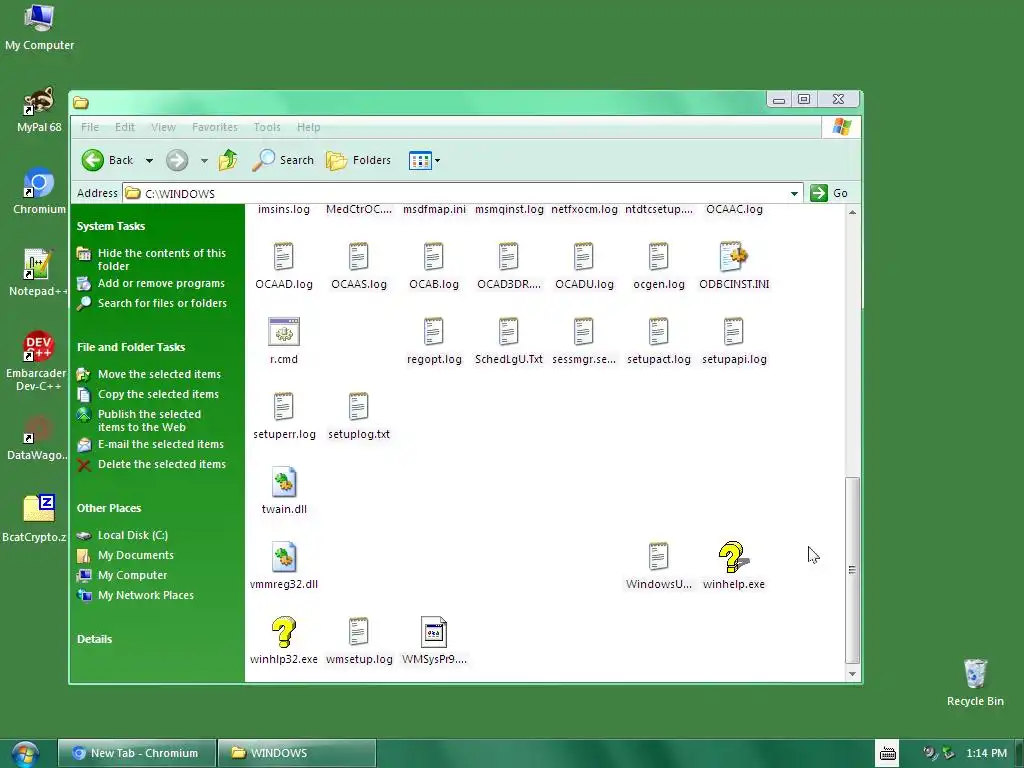Image resolution: width=1024 pixels, height=768 pixels.
Task: Click the Forward arrow icon
Action: click(177, 160)
